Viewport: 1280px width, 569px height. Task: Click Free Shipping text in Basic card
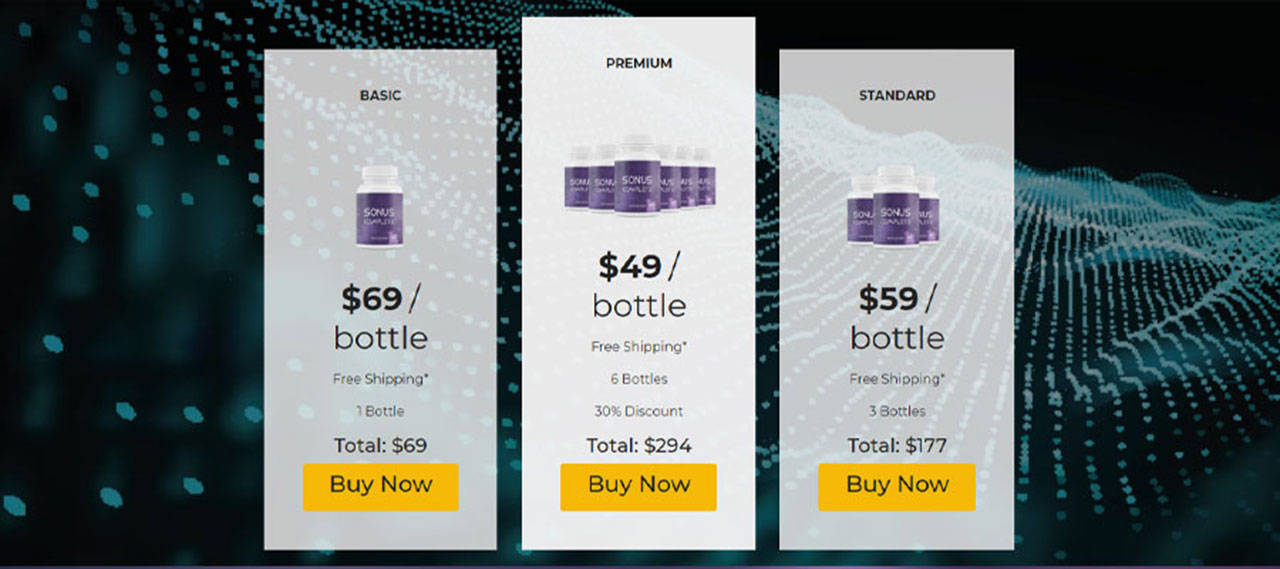(x=381, y=379)
